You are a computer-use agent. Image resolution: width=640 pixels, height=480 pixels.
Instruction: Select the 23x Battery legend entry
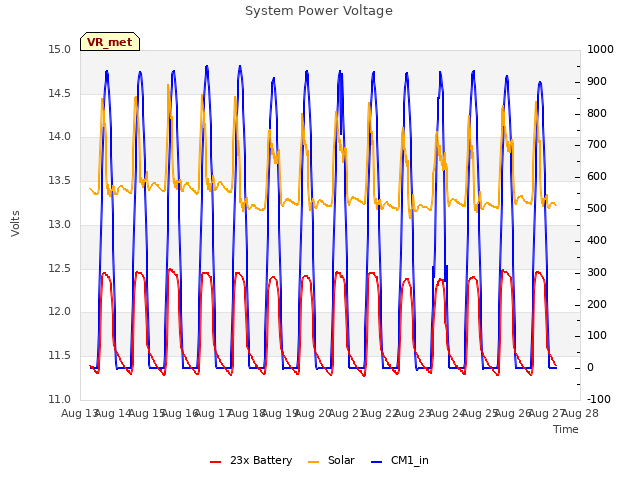pyautogui.click(x=251, y=460)
